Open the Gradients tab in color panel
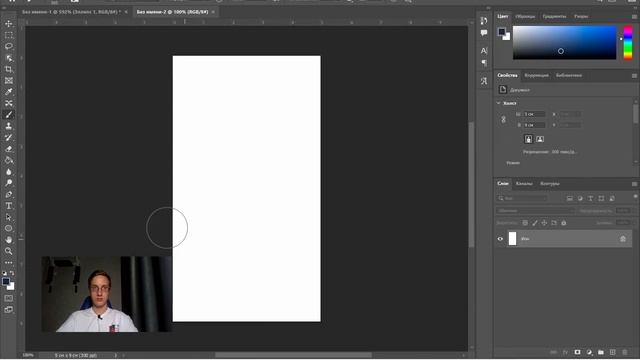640x360 pixels. pyautogui.click(x=554, y=16)
